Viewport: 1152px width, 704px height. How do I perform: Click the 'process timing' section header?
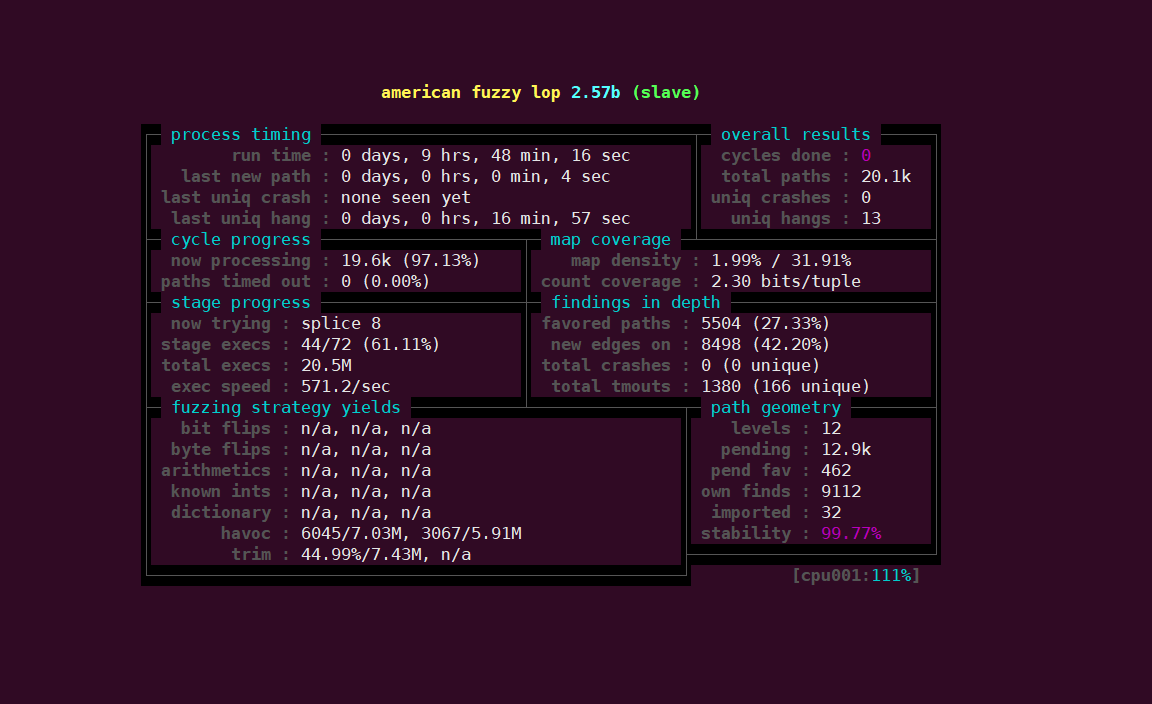pyautogui.click(x=241, y=134)
